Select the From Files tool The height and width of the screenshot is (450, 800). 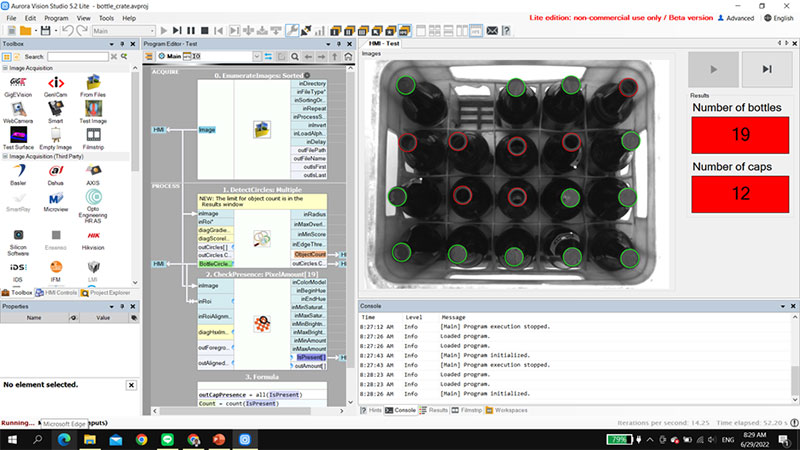(x=93, y=87)
